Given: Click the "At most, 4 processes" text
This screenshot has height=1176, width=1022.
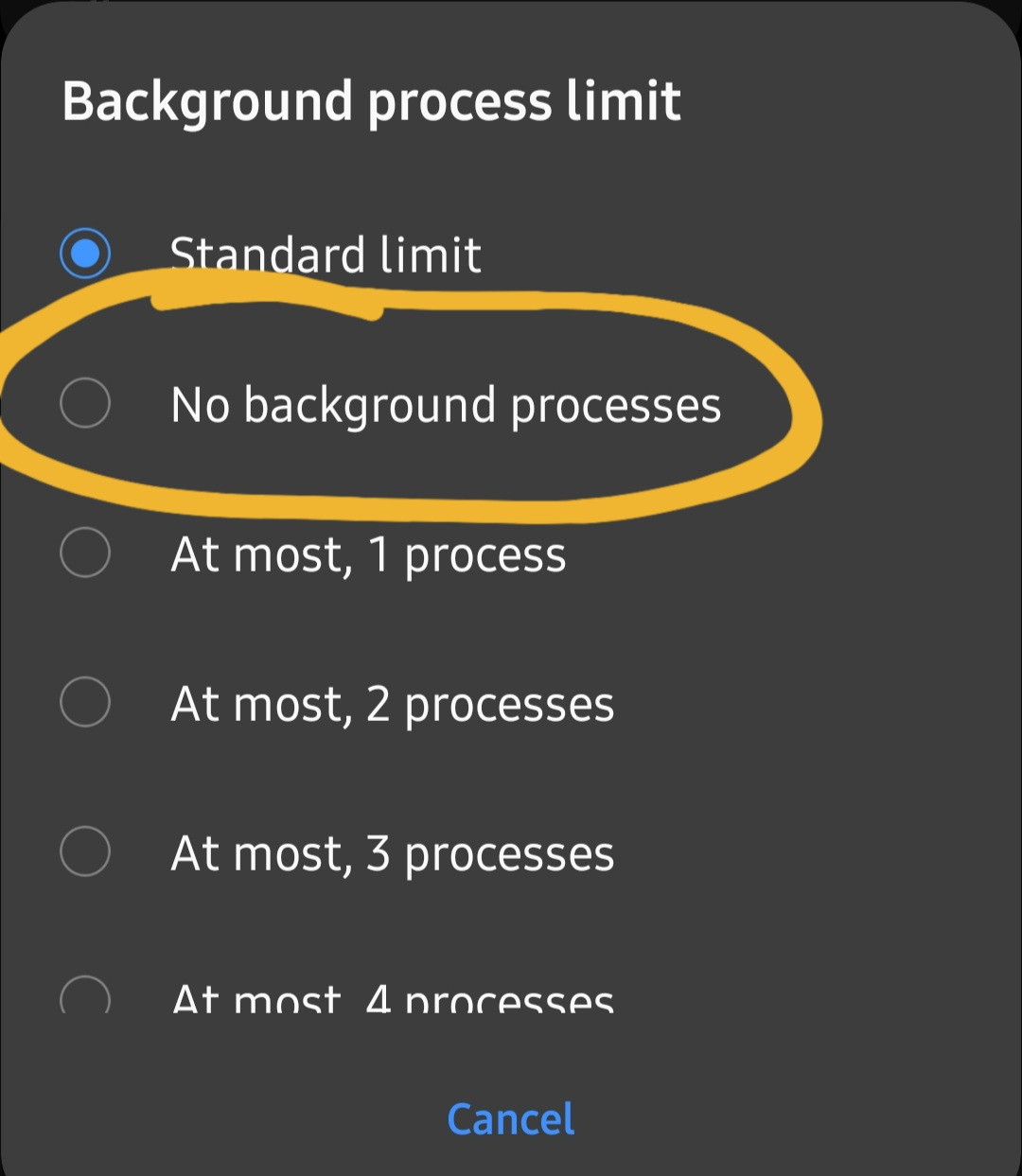Looking at the screenshot, I should [393, 999].
